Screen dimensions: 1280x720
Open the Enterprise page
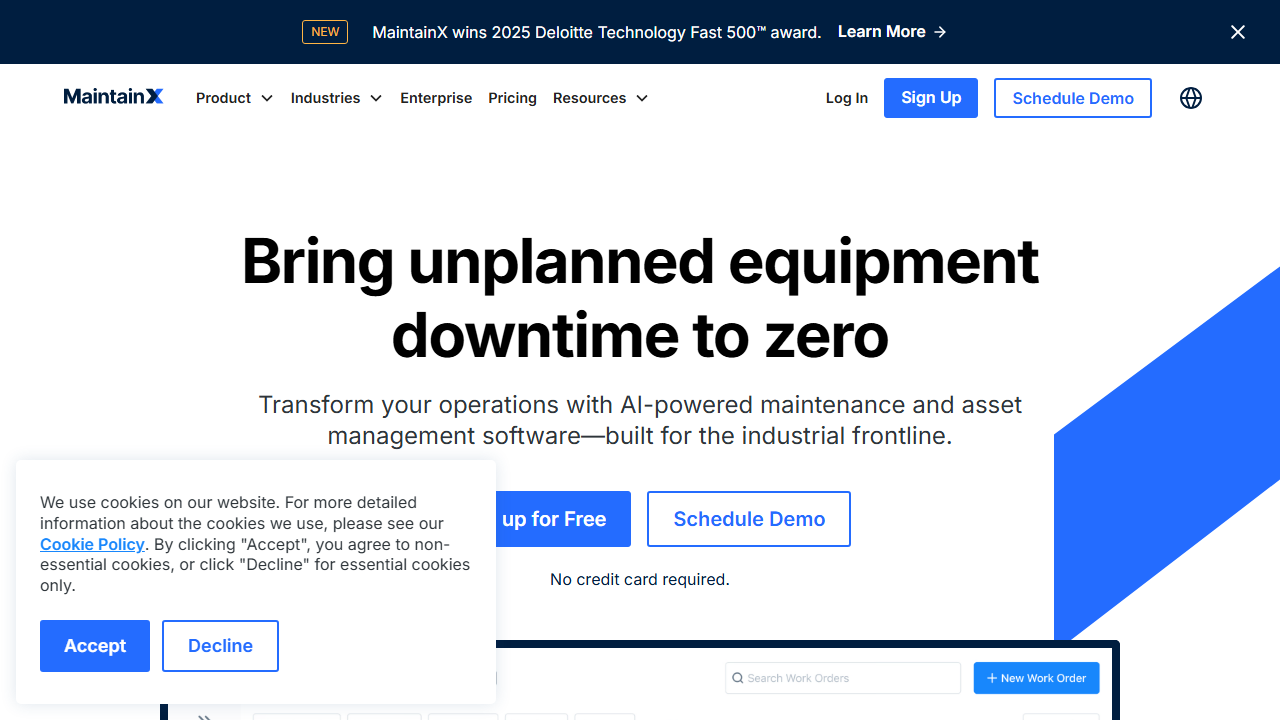pyautogui.click(x=436, y=98)
